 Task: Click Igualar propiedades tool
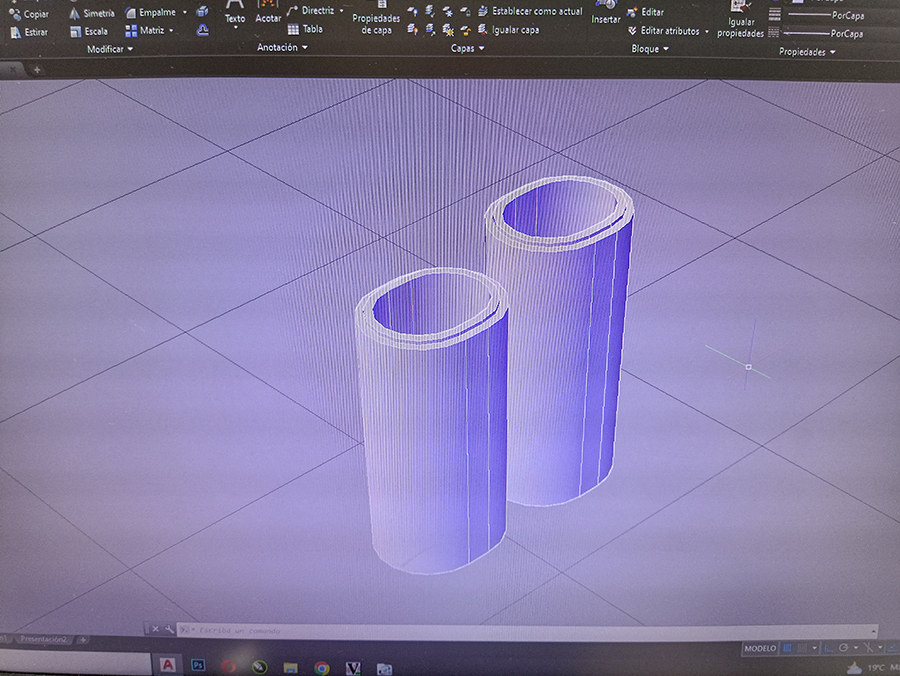[741, 22]
